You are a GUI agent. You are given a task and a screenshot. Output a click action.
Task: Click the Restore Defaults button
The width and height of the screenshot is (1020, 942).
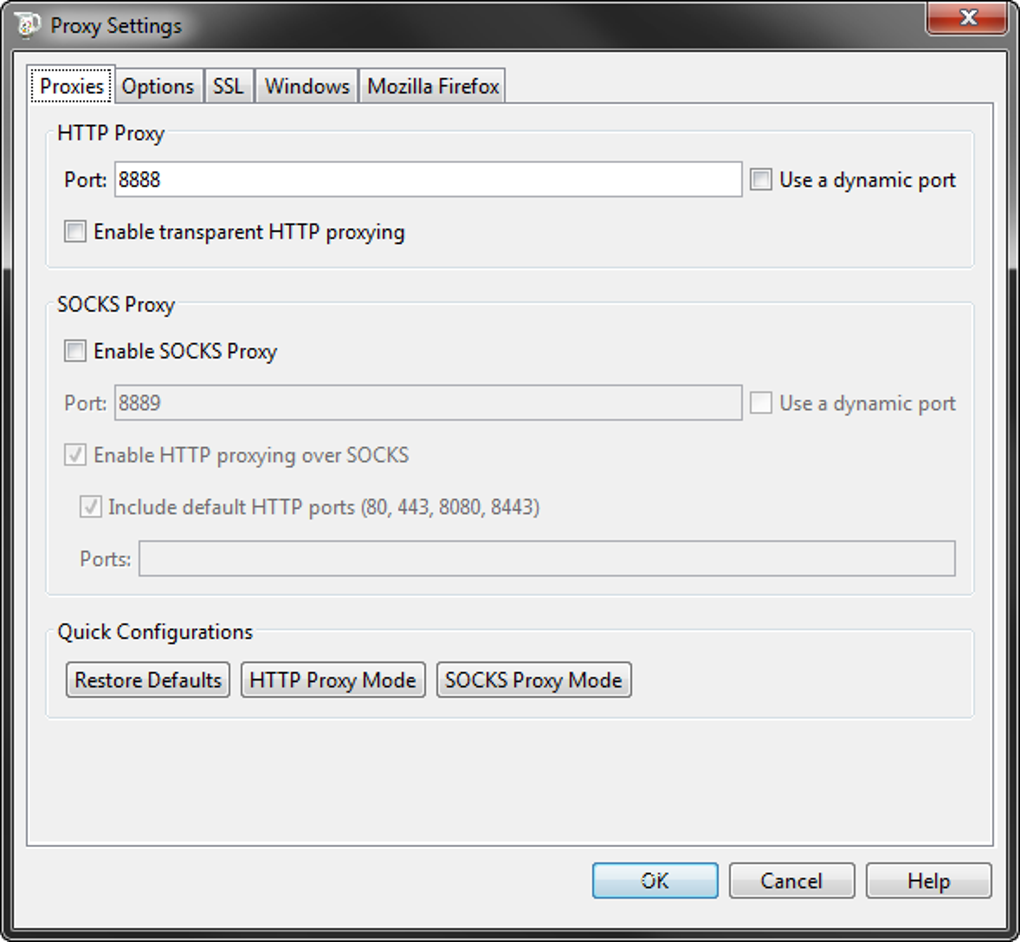tap(148, 680)
